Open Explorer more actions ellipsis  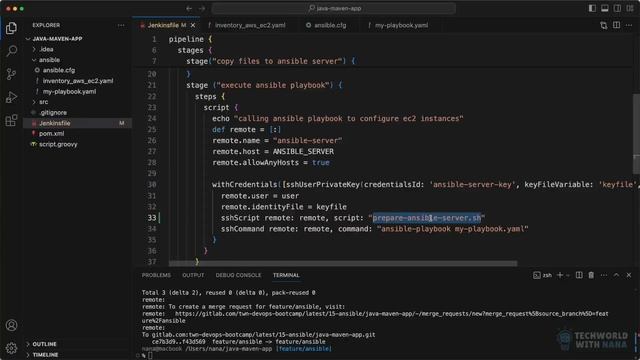pos(121,25)
